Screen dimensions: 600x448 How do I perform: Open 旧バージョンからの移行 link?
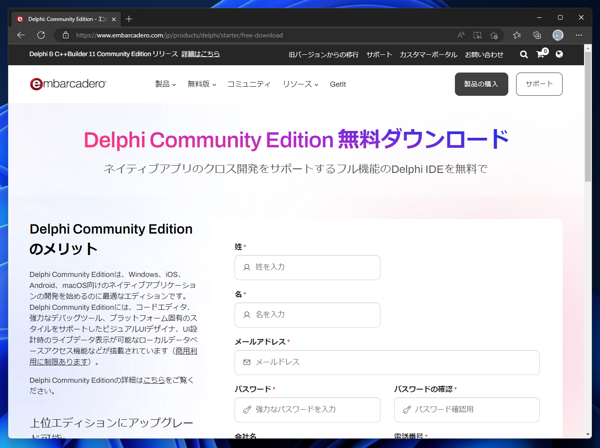pyautogui.click(x=323, y=55)
